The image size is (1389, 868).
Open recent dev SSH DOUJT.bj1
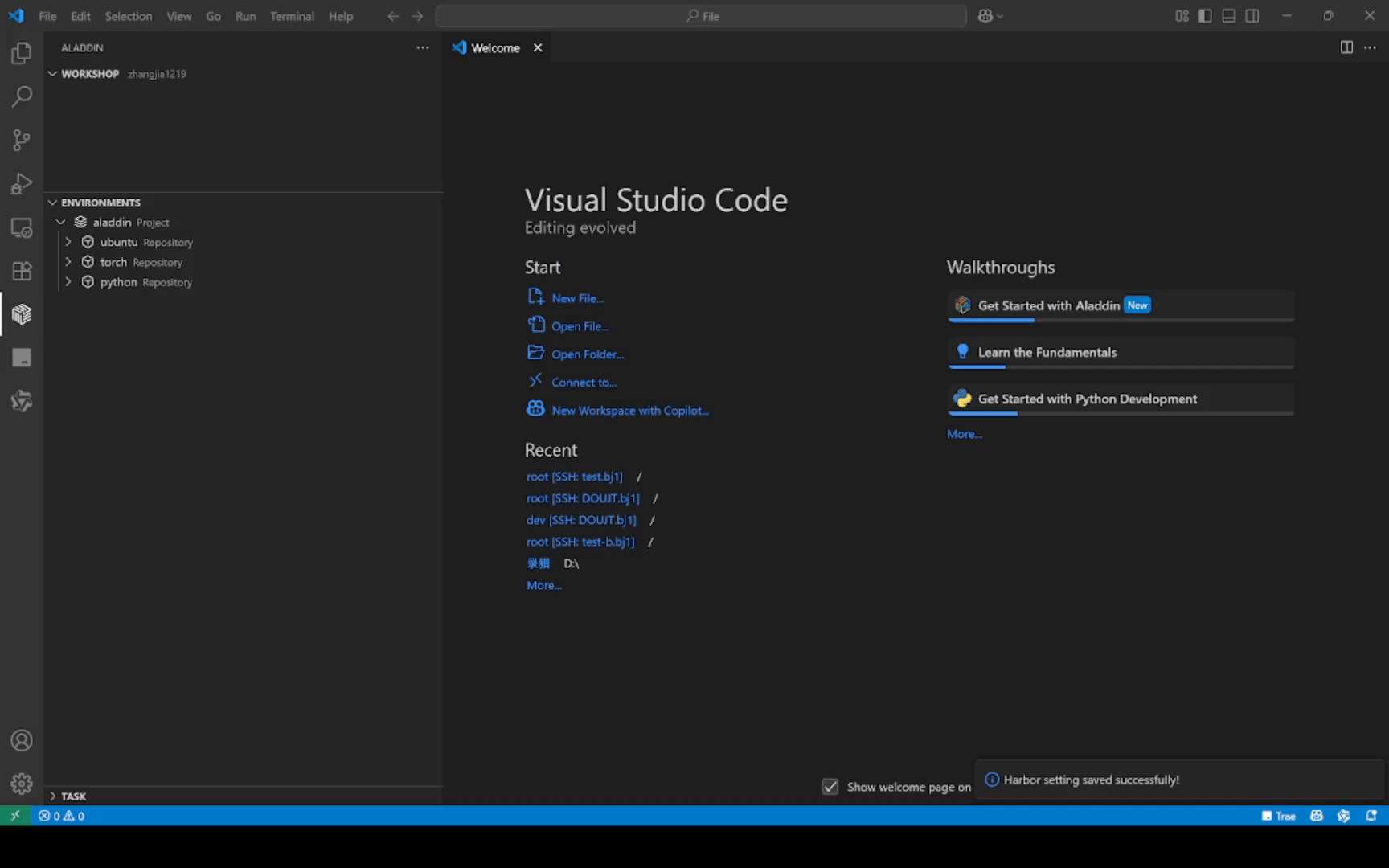click(581, 520)
